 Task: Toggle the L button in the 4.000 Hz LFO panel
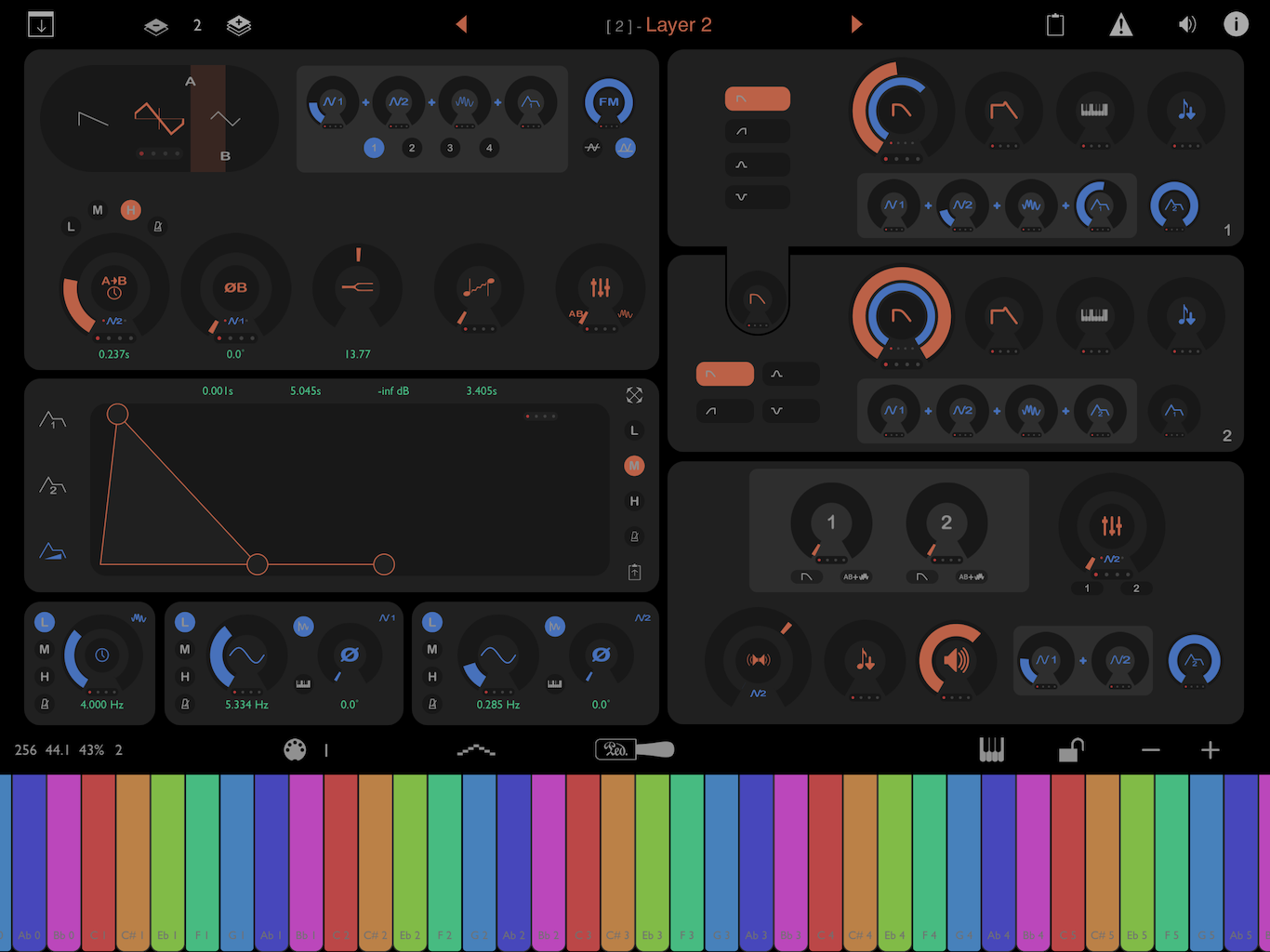45,622
